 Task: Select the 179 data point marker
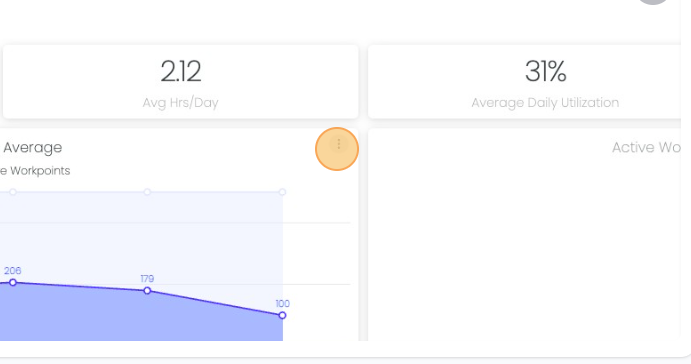[147, 291]
